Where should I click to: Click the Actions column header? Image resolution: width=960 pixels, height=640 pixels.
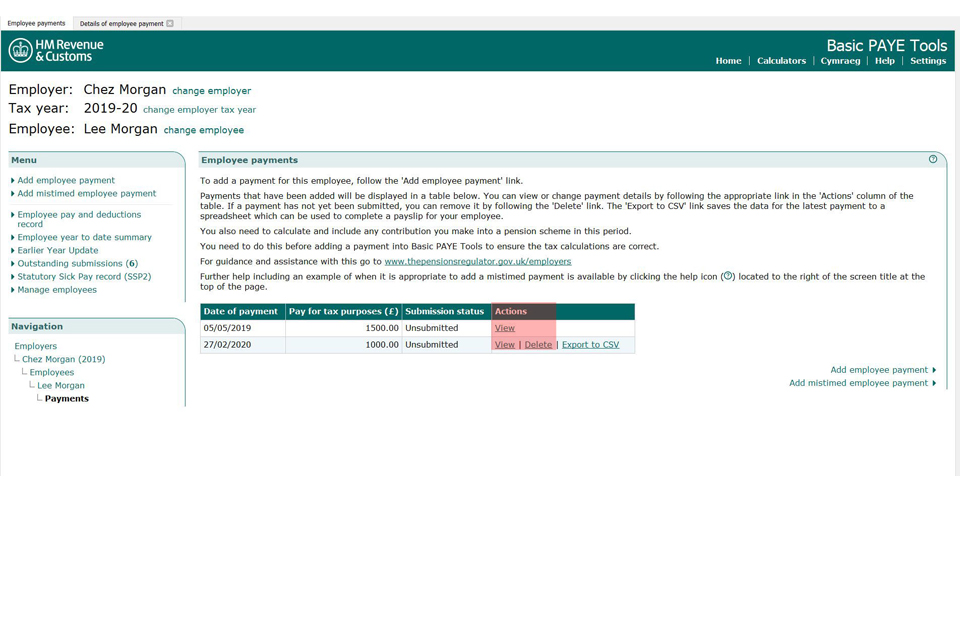[563, 311]
